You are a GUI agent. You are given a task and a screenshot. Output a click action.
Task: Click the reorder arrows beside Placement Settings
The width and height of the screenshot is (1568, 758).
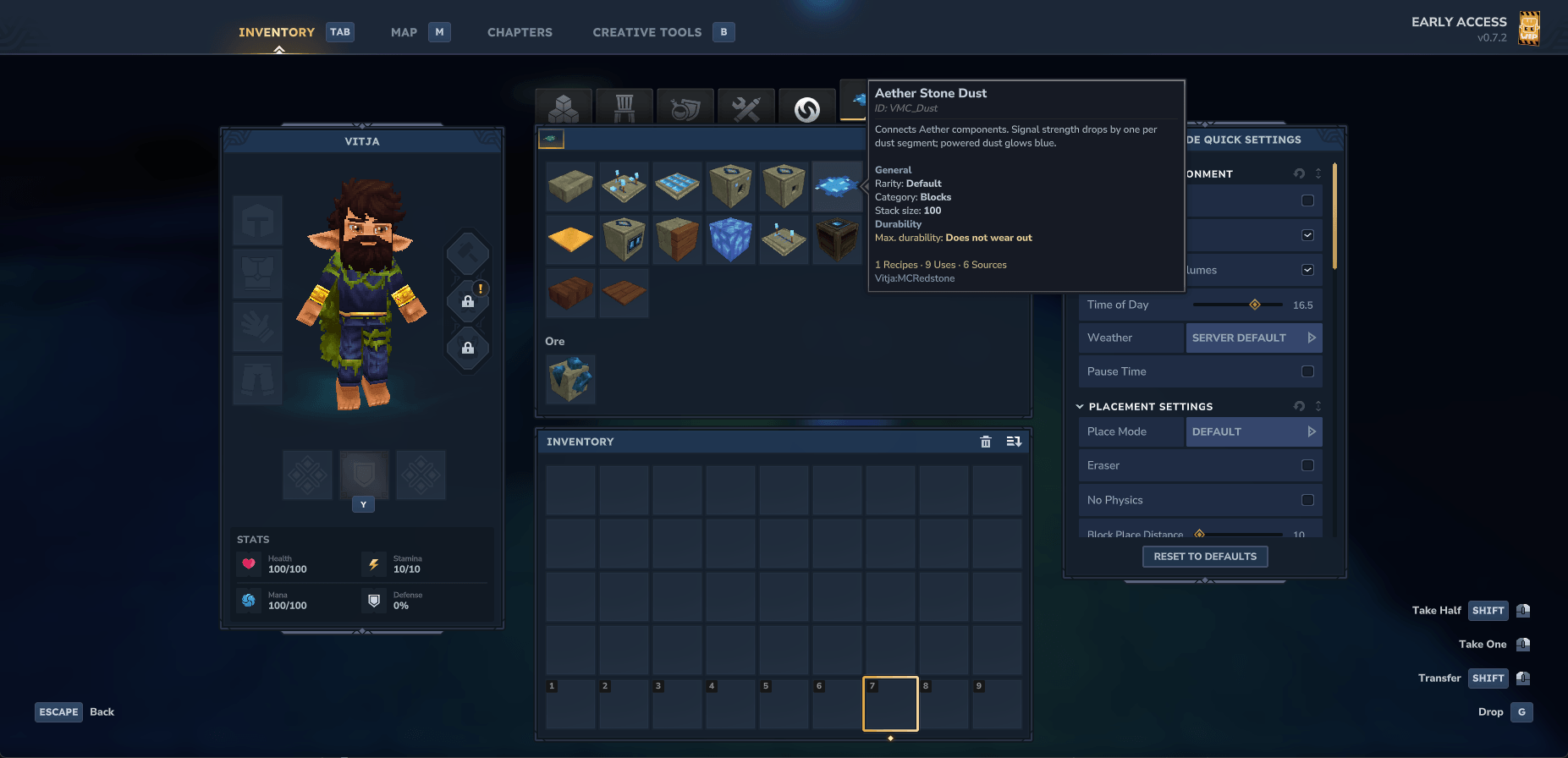[x=1318, y=406]
